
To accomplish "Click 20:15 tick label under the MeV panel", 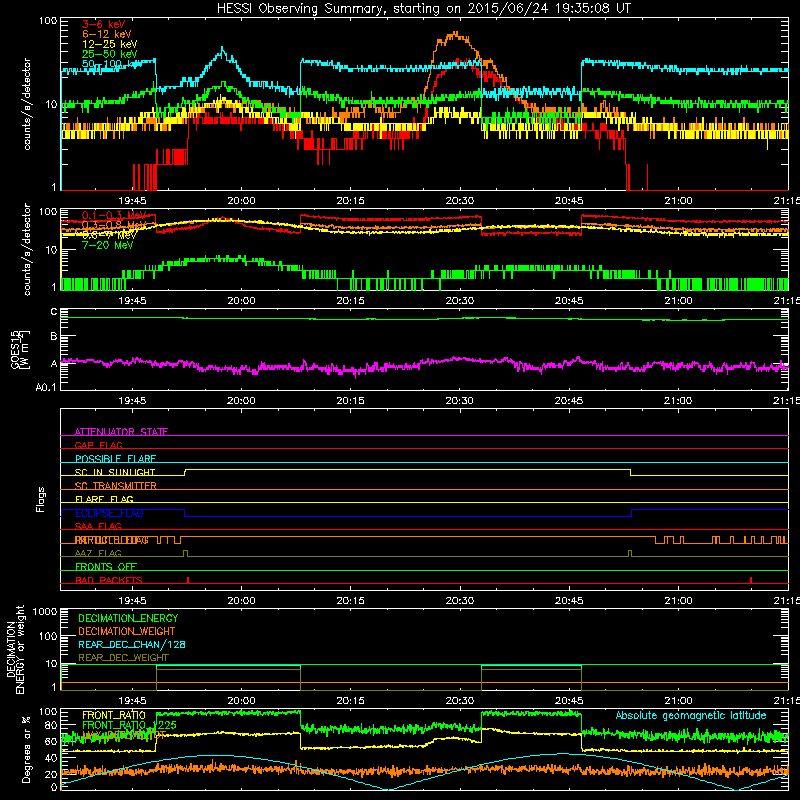I will click(351, 301).
